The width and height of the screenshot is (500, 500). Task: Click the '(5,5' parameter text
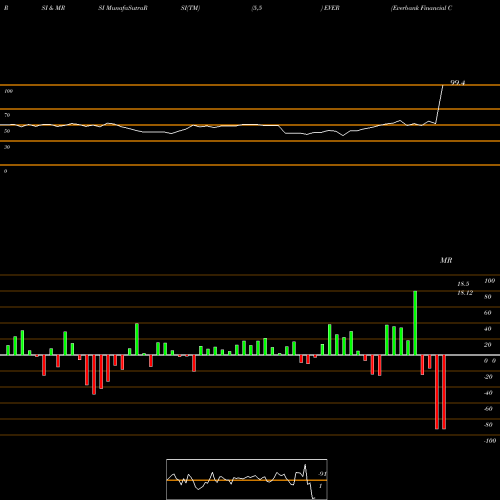[x=257, y=8]
